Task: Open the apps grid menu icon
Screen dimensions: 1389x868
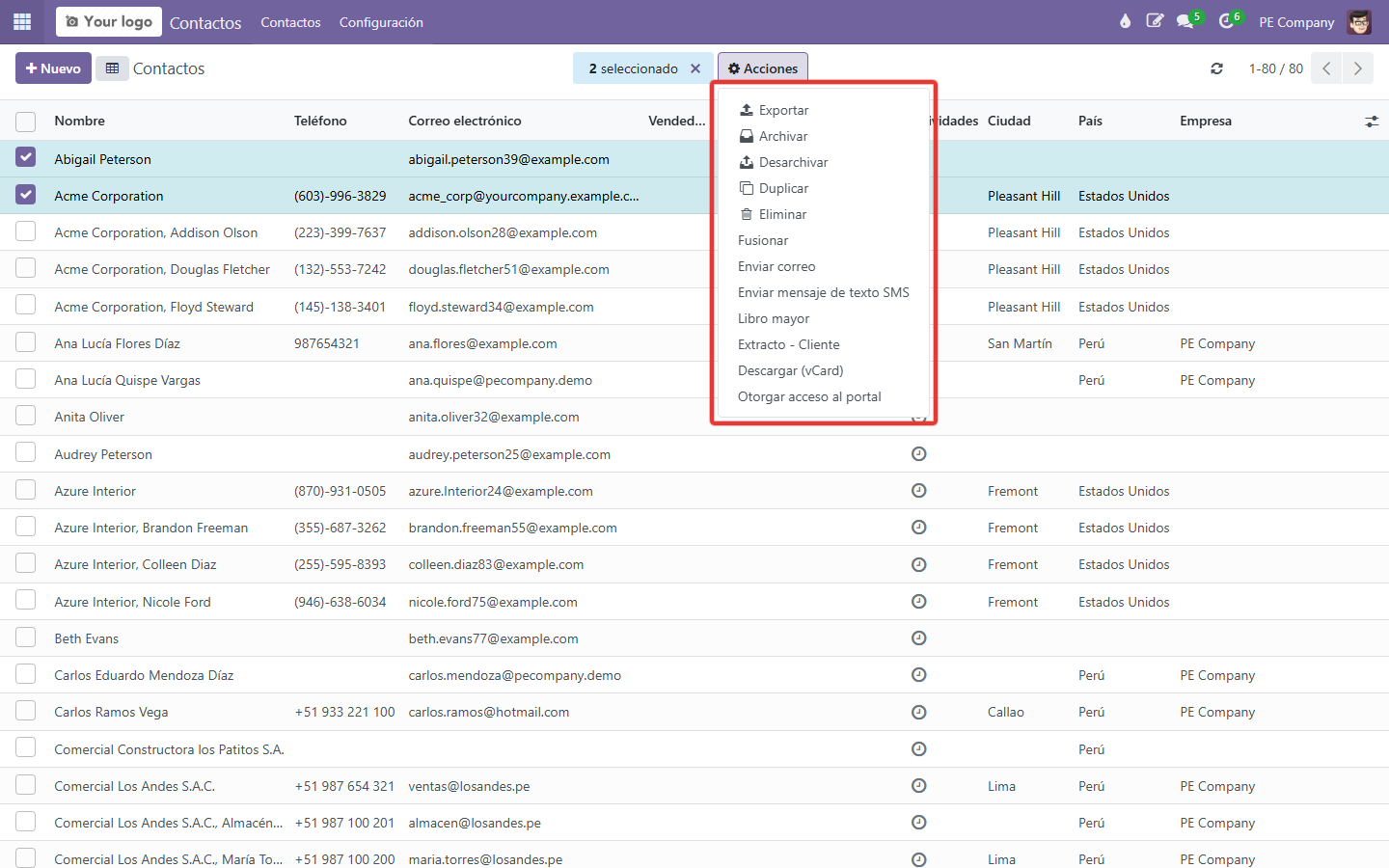Action: [x=22, y=21]
